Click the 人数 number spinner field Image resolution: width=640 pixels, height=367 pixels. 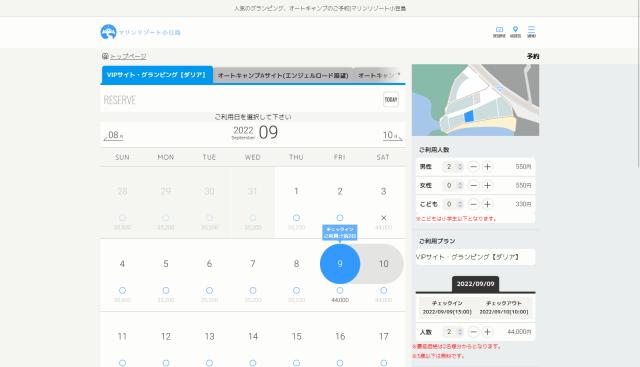pyautogui.click(x=453, y=332)
